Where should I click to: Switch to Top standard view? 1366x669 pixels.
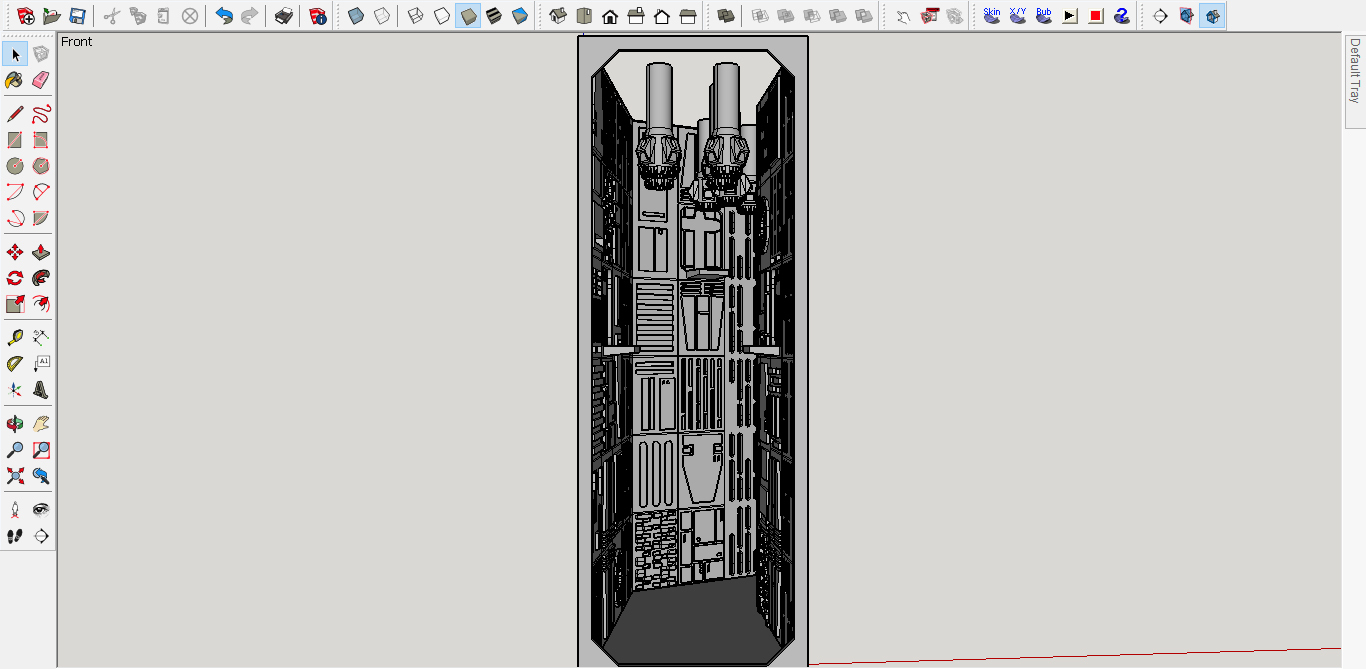click(584, 16)
